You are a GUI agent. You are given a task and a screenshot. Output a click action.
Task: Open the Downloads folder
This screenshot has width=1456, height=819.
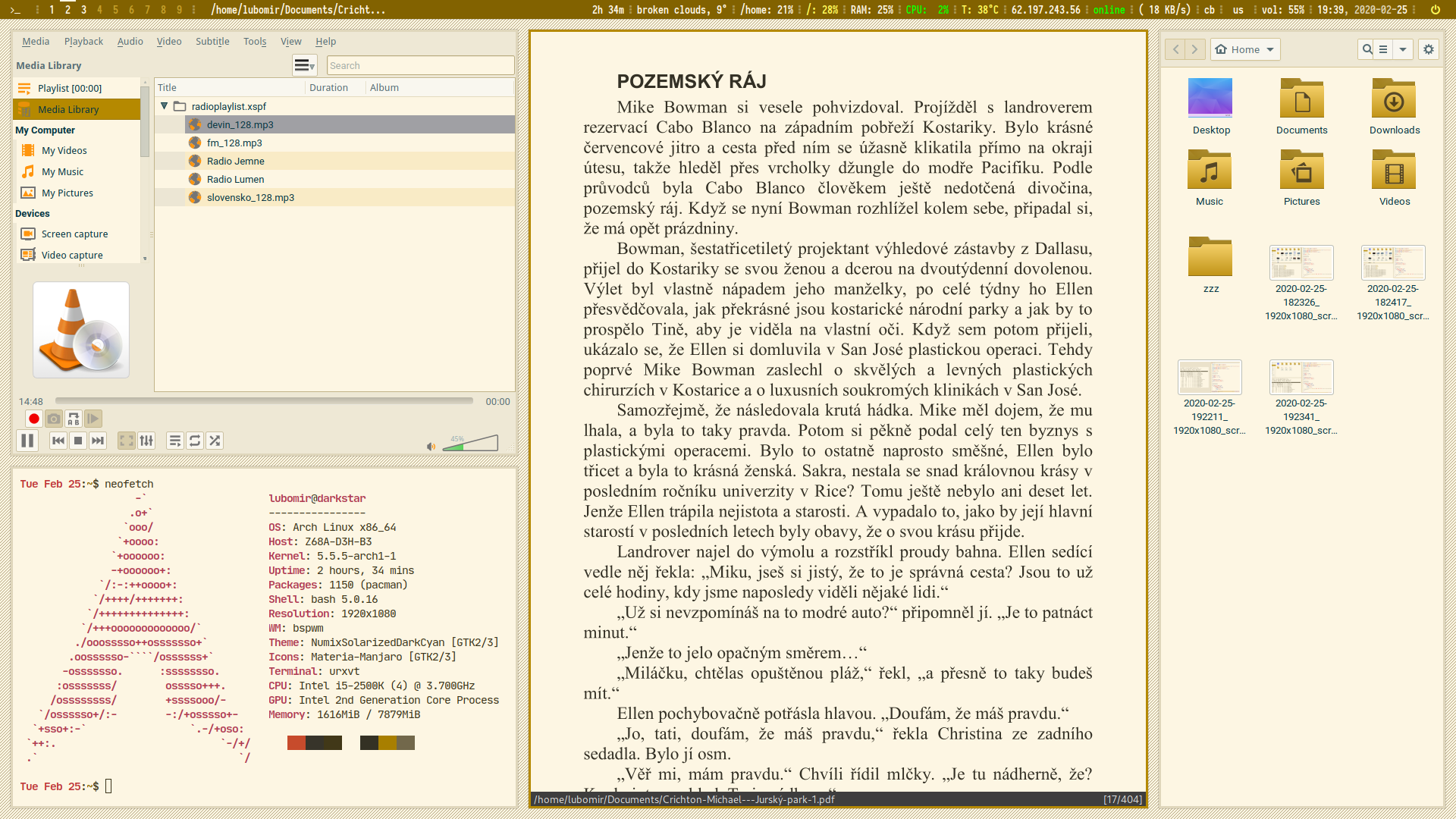click(1395, 107)
